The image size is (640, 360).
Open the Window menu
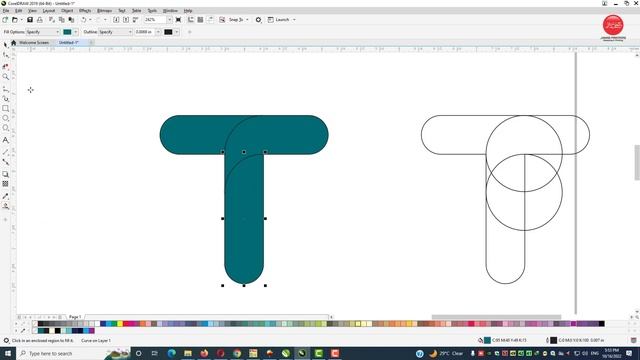[x=170, y=11]
